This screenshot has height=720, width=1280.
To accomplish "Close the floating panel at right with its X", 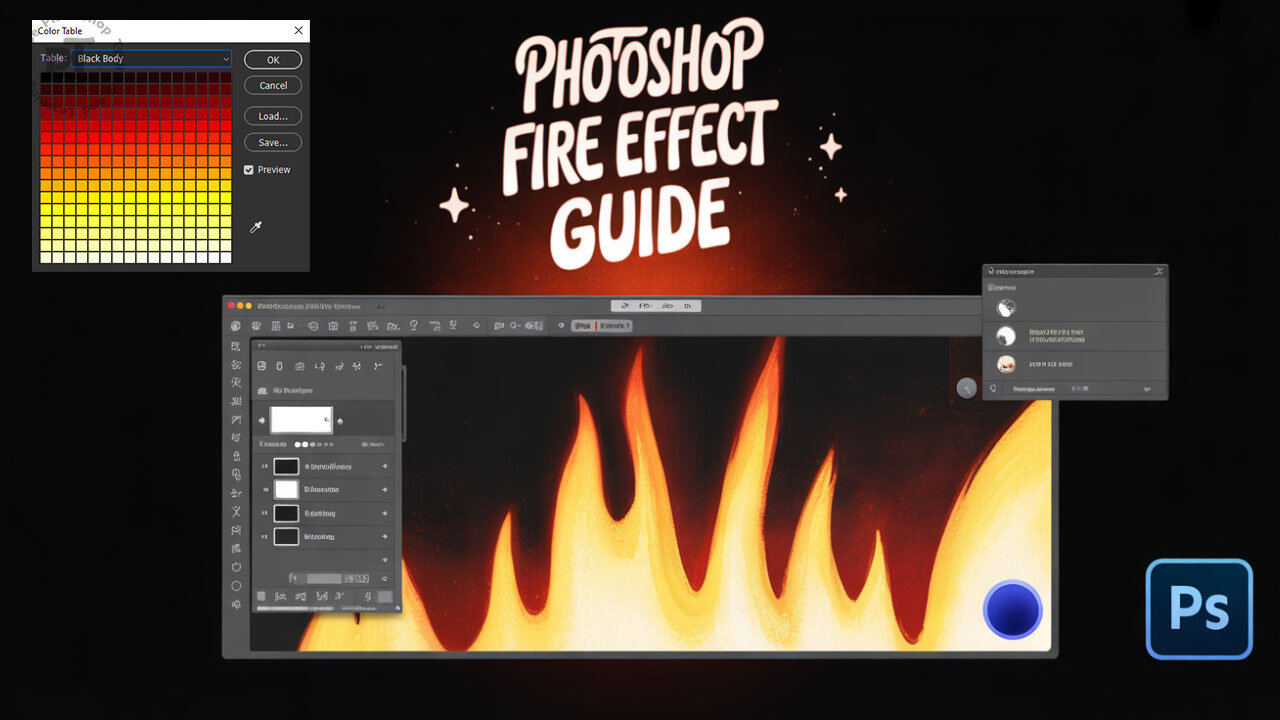I will [1158, 271].
